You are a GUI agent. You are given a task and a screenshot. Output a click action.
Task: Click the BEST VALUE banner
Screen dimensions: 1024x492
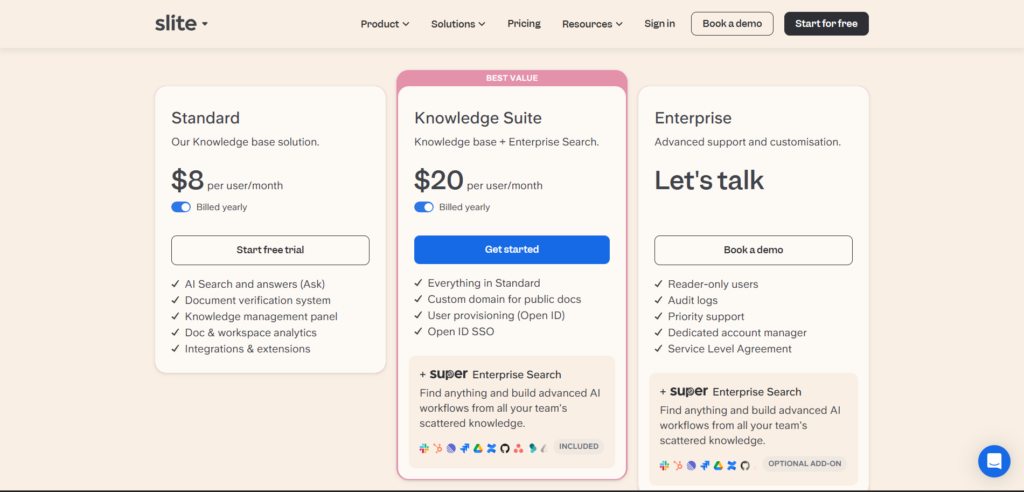[512, 78]
